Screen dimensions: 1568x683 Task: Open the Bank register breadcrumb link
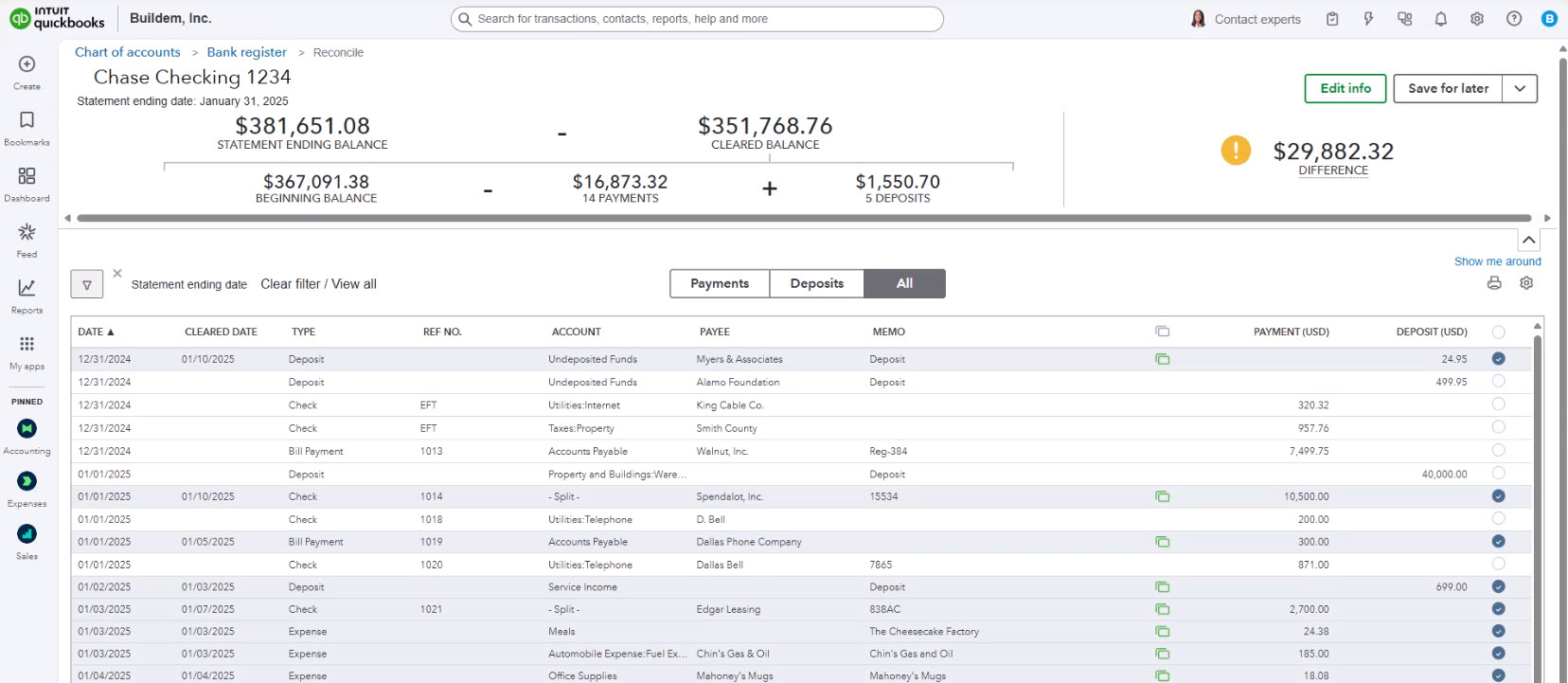pyautogui.click(x=246, y=52)
